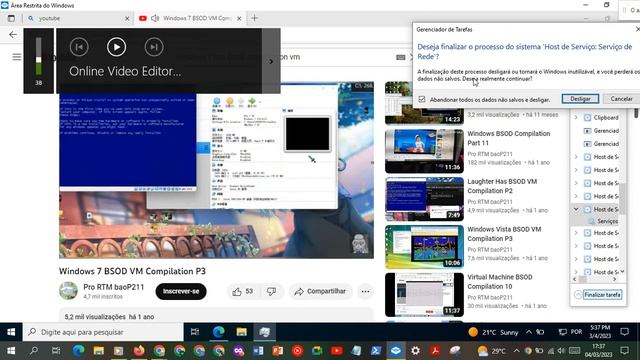This screenshot has width=640, height=360.
Task: Open Task View on the sandbox taskbar
Action: (x=195, y=332)
